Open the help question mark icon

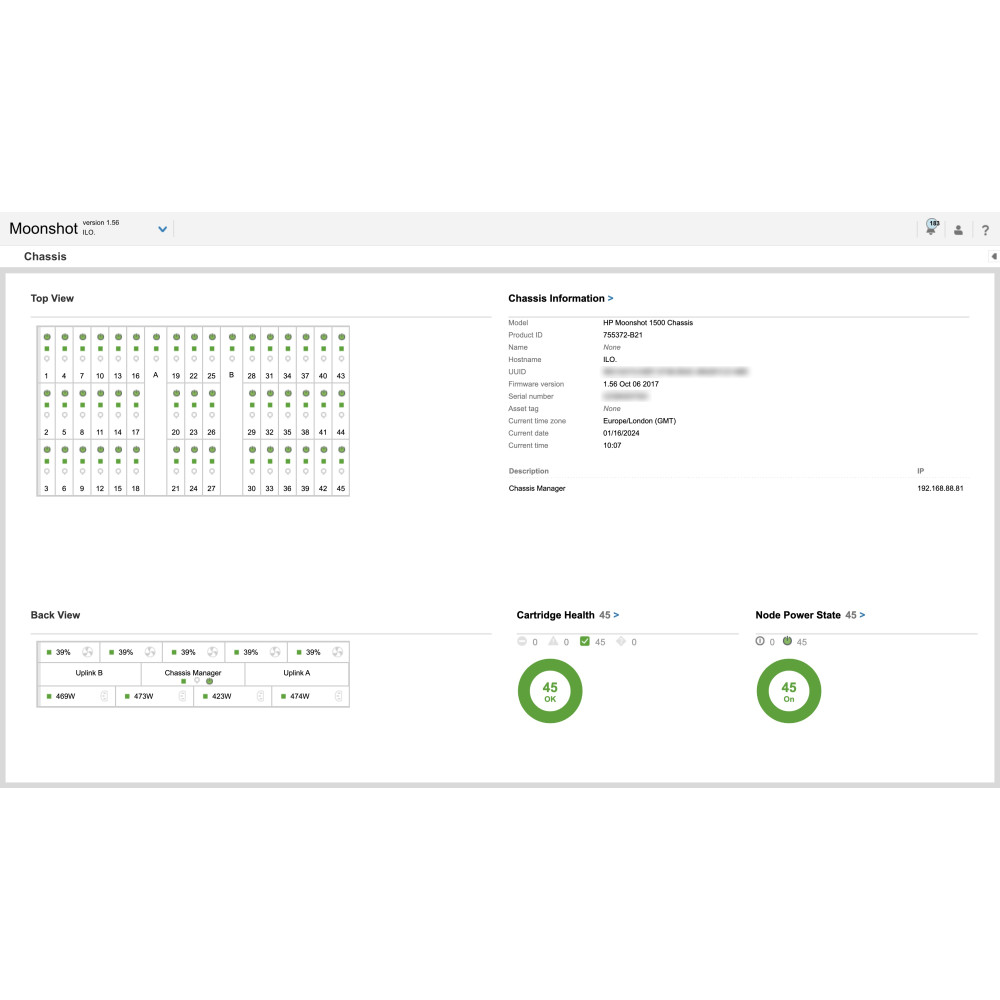[985, 229]
